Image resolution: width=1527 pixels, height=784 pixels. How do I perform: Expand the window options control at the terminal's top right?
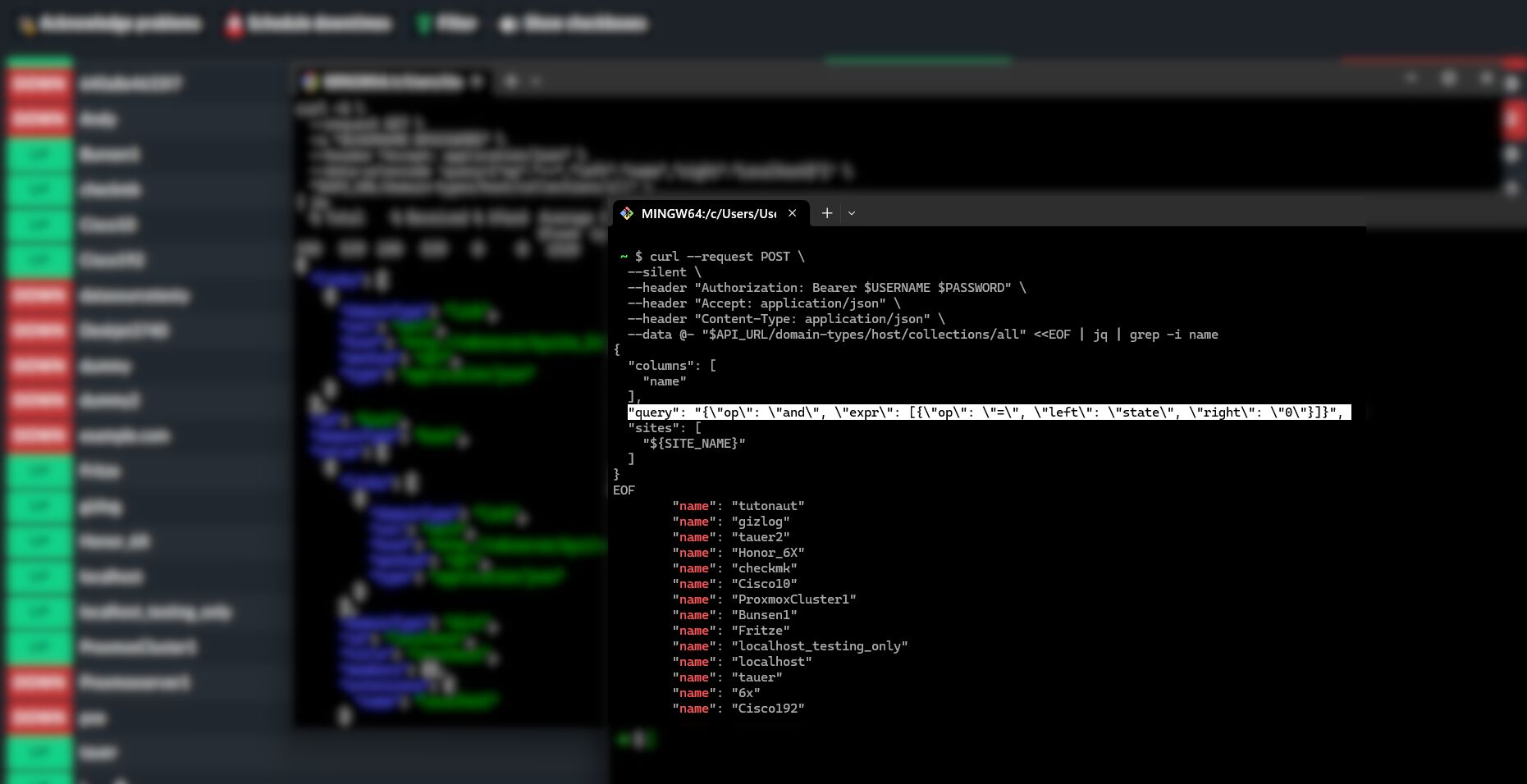[x=1485, y=79]
